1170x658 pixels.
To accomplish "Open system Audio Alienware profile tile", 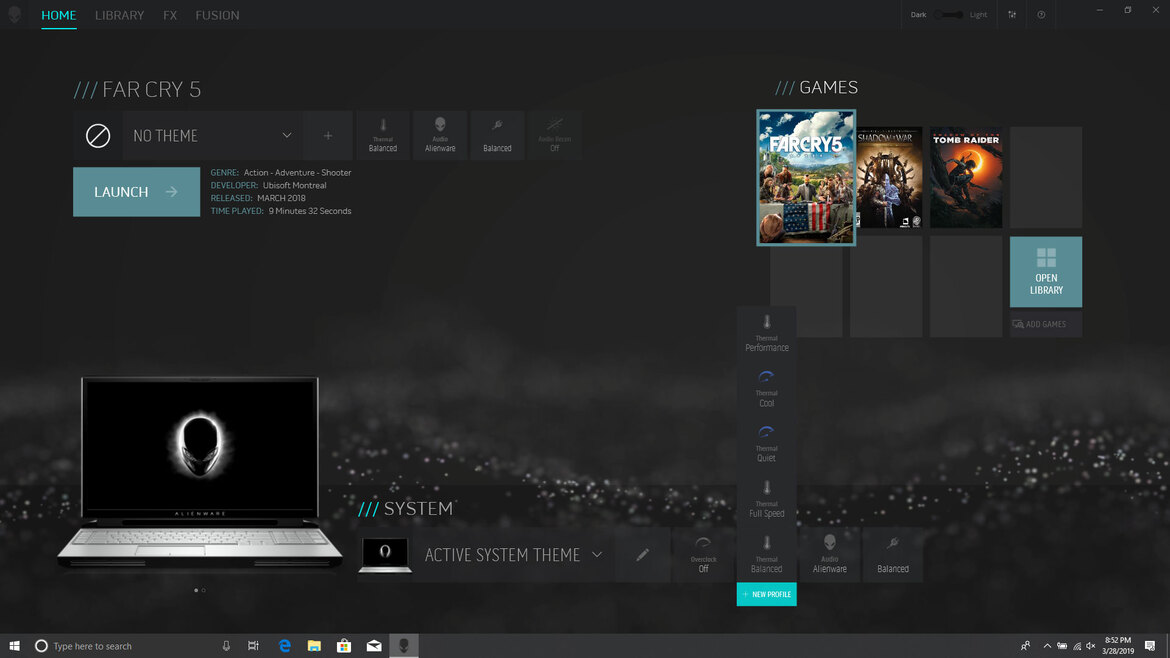I will pos(829,555).
